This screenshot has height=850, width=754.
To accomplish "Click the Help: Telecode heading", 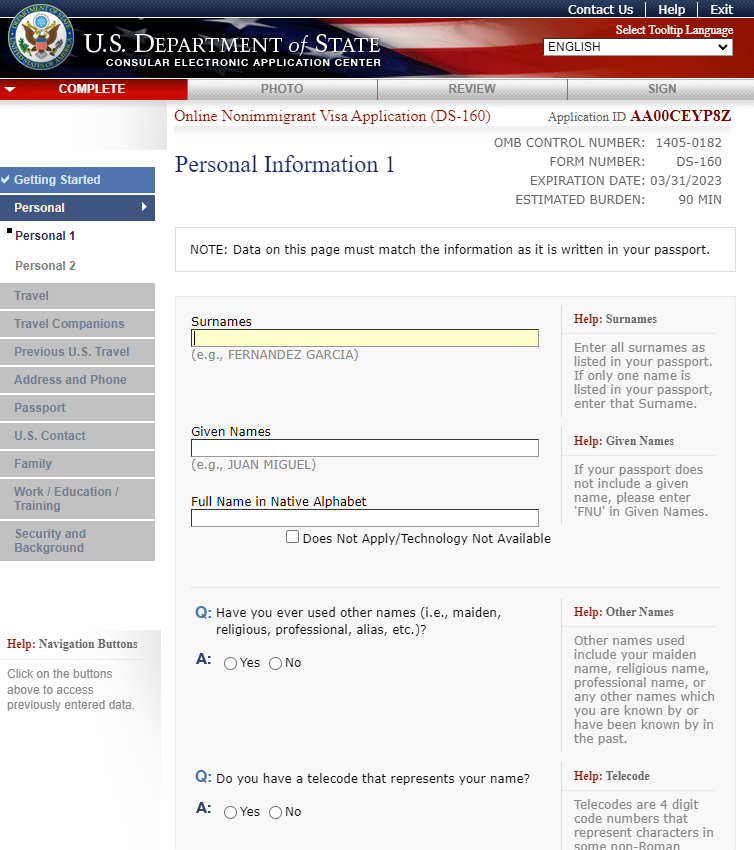I will coord(611,776).
